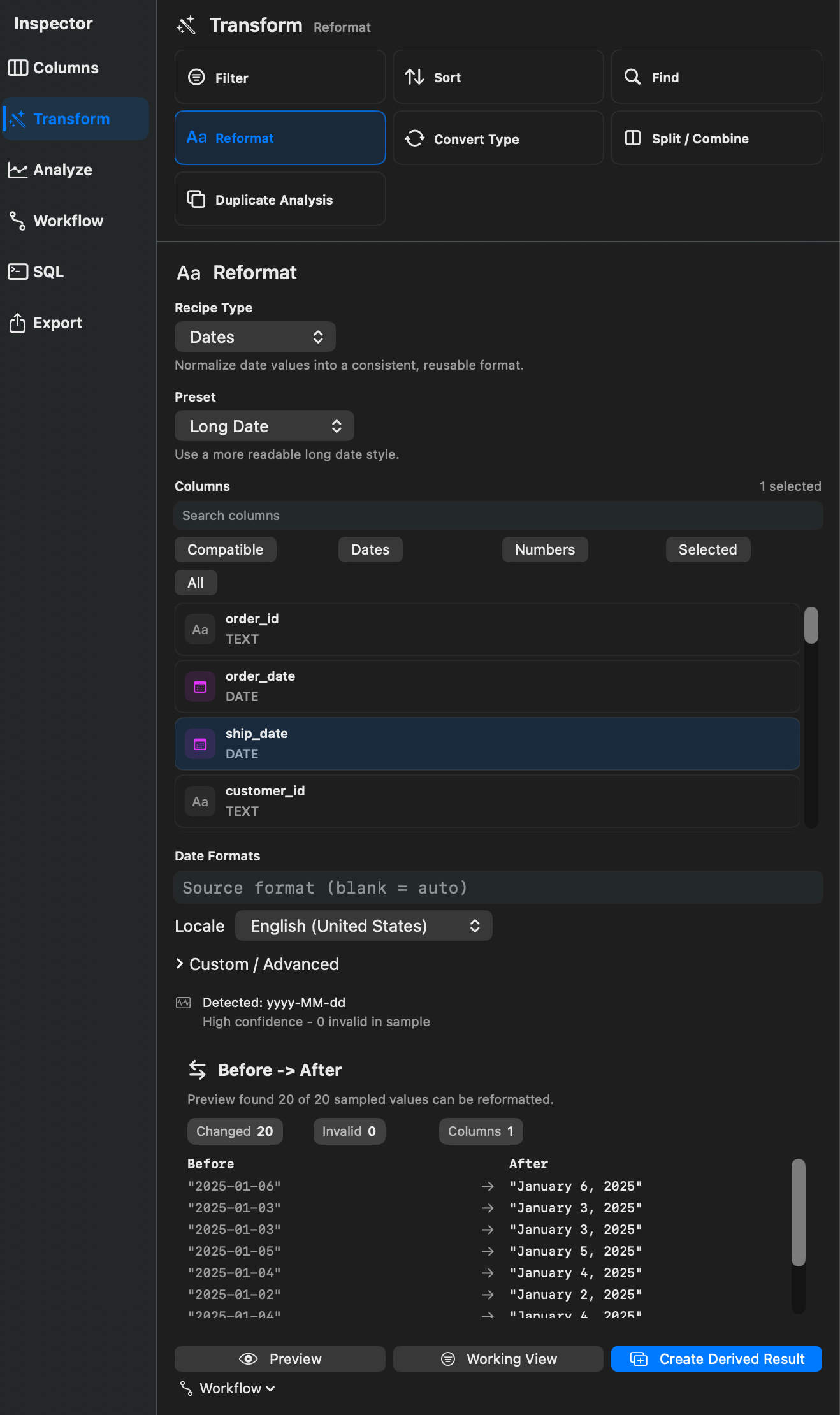Expand the Custom / Advanced section
This screenshot has width=840, height=1415.
[x=257, y=964]
